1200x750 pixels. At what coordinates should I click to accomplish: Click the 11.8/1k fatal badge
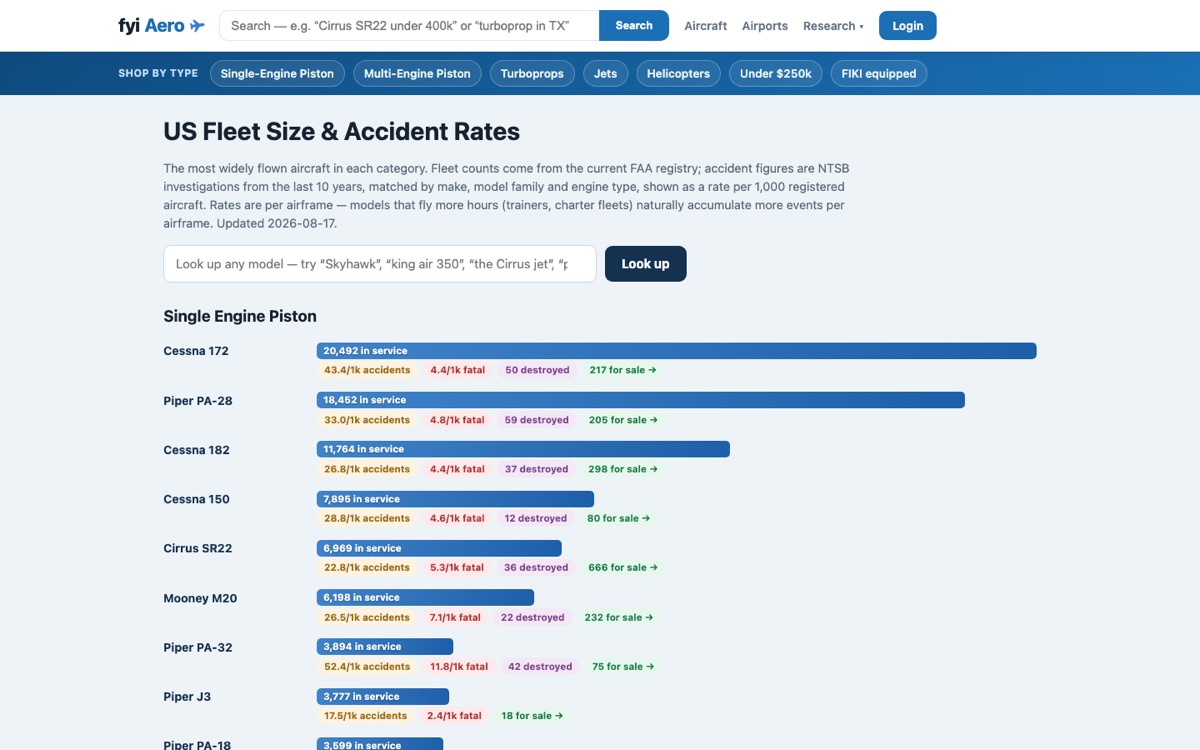[x=459, y=666]
